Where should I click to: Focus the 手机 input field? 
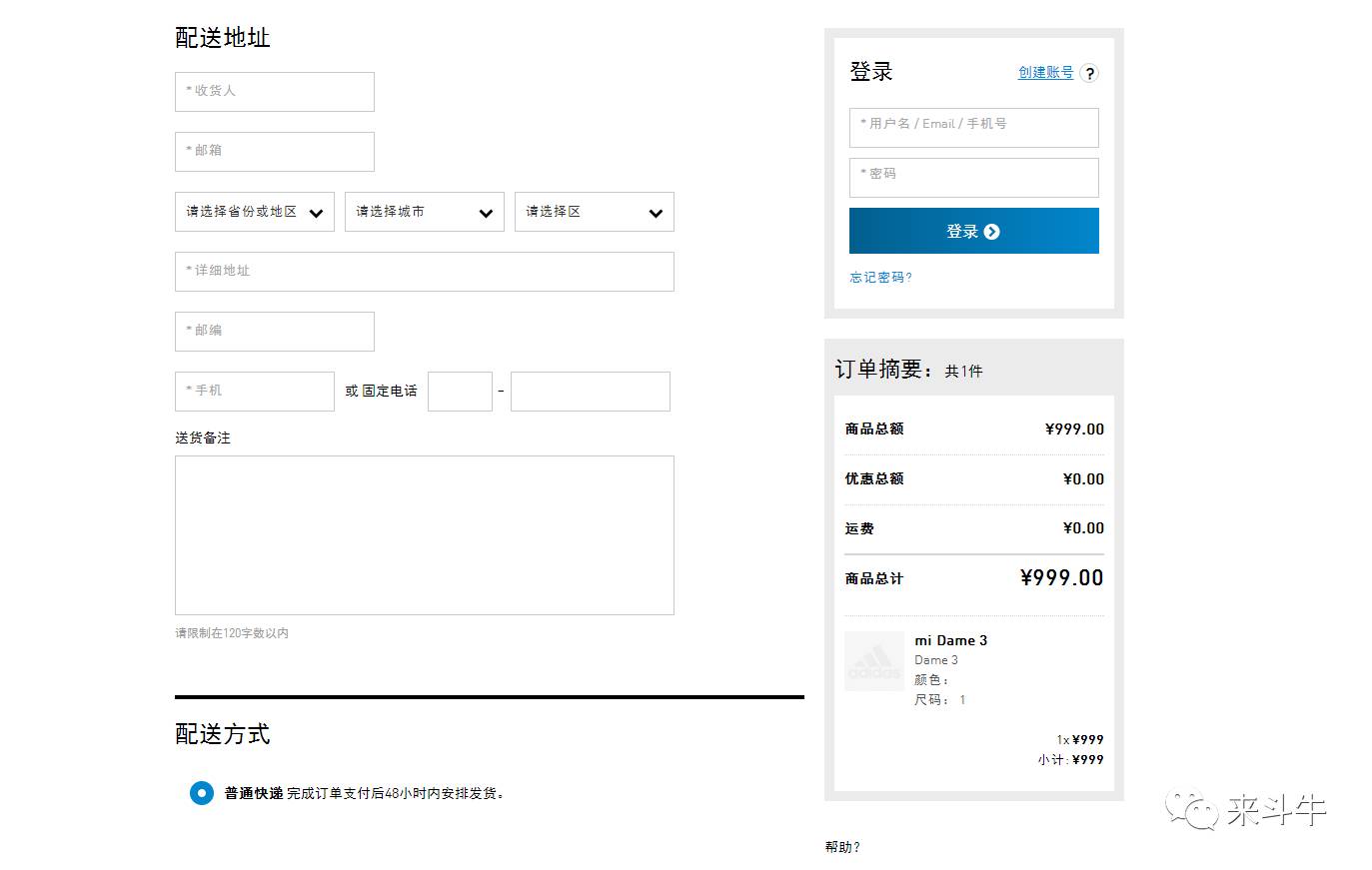pos(255,392)
